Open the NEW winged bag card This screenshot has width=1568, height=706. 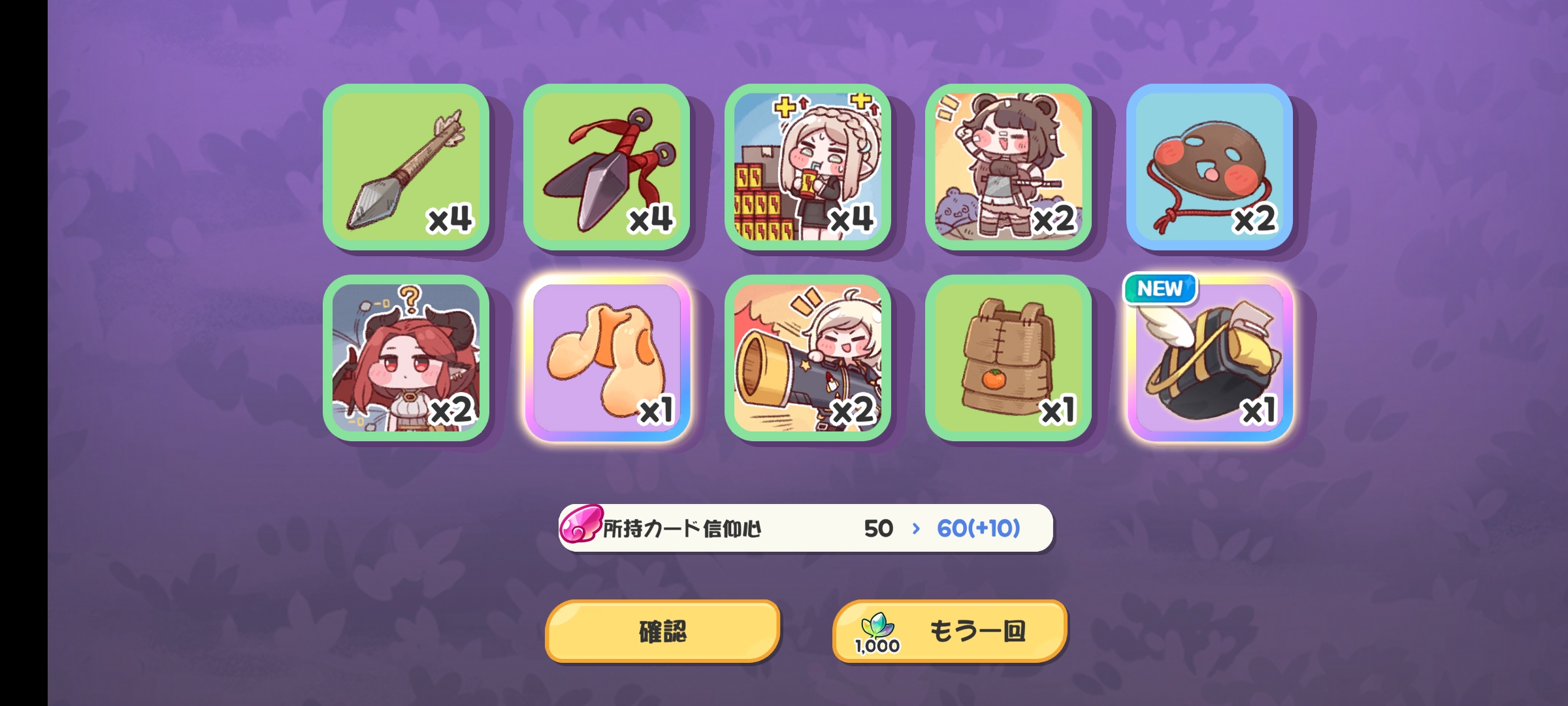1209,358
